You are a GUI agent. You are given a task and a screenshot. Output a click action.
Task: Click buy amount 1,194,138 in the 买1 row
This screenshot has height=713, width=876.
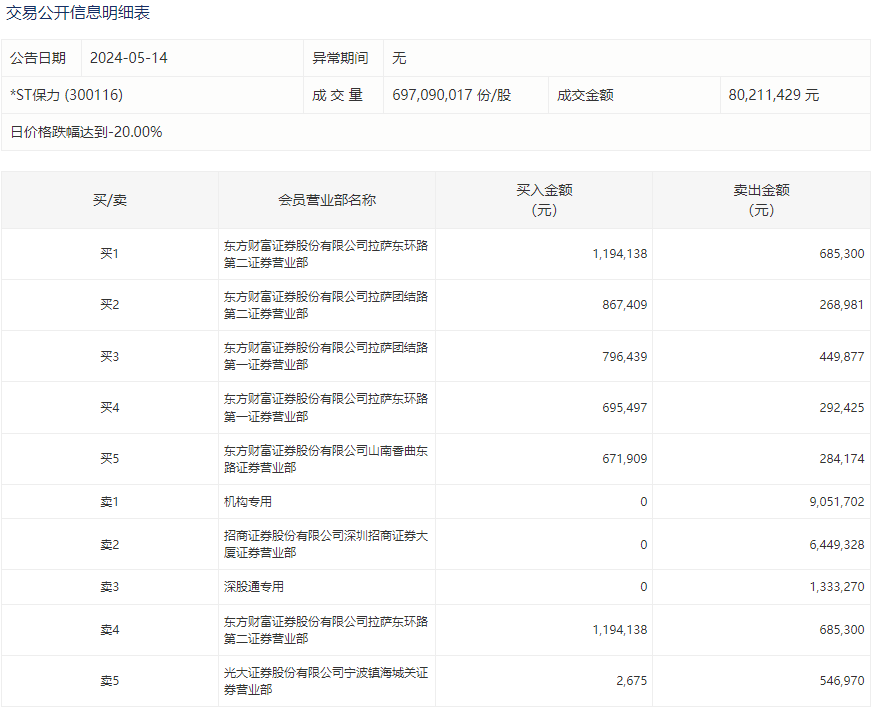point(620,254)
